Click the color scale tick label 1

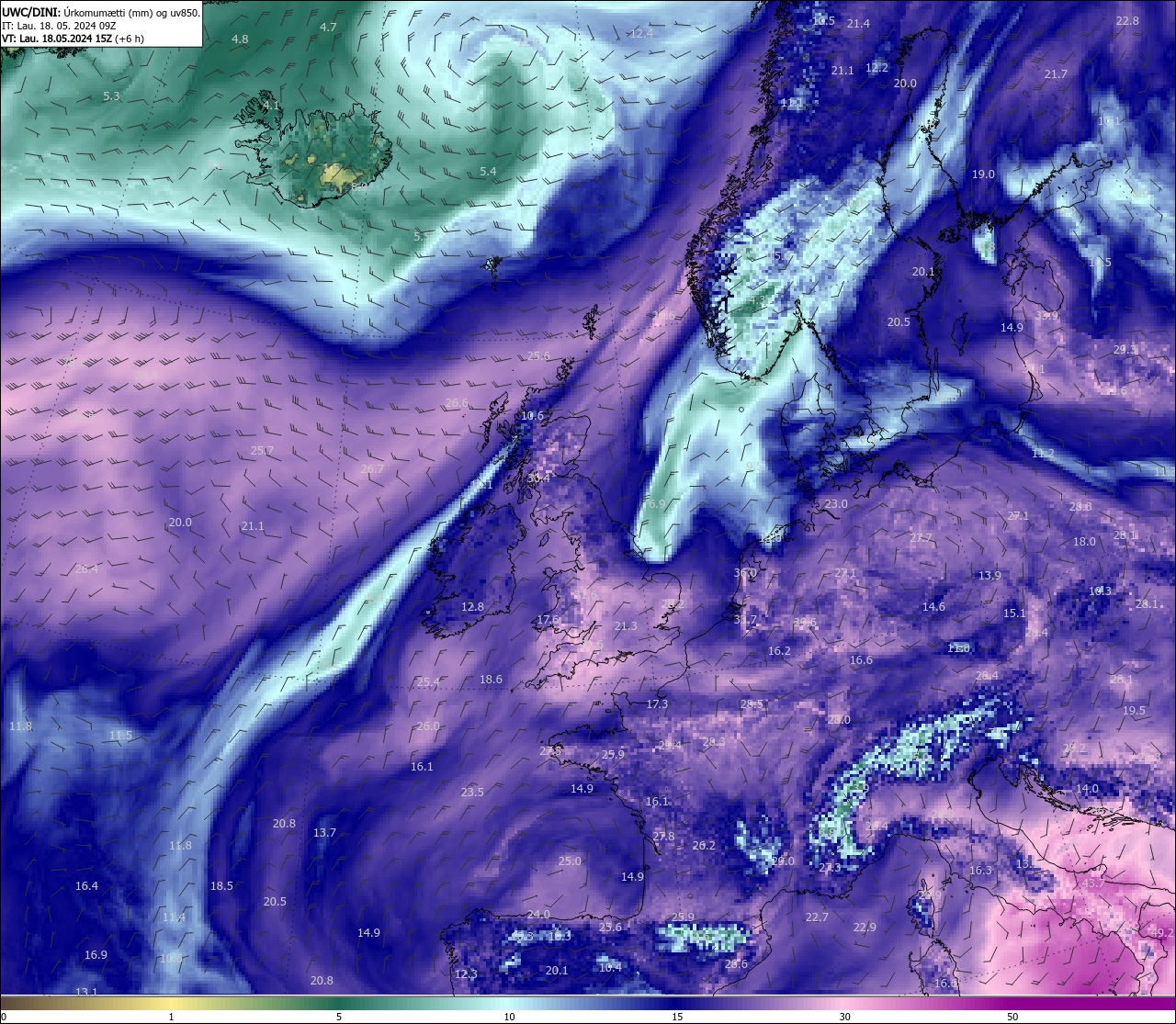click(171, 1017)
